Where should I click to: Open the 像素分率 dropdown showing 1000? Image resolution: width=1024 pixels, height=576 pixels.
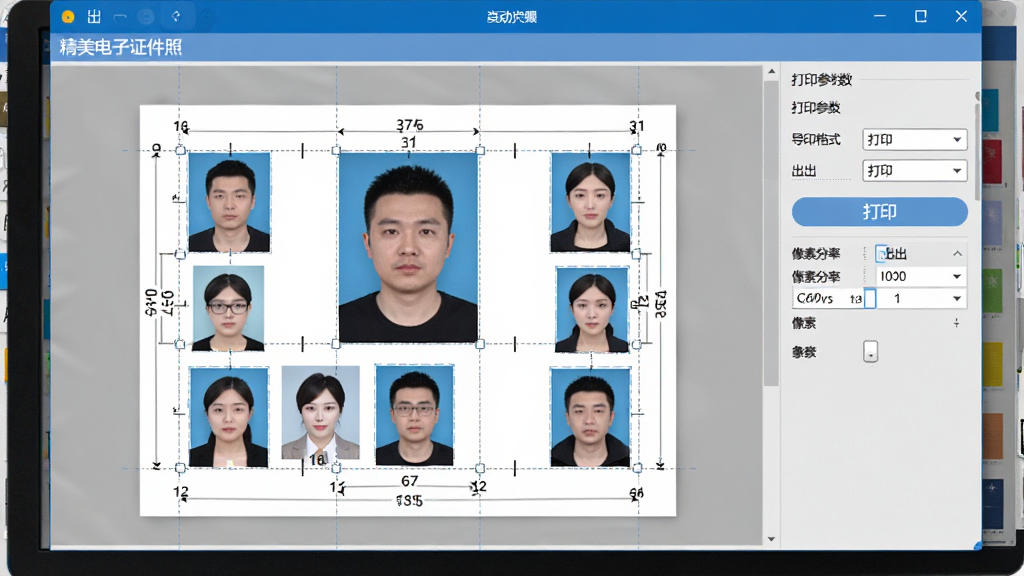pos(920,277)
